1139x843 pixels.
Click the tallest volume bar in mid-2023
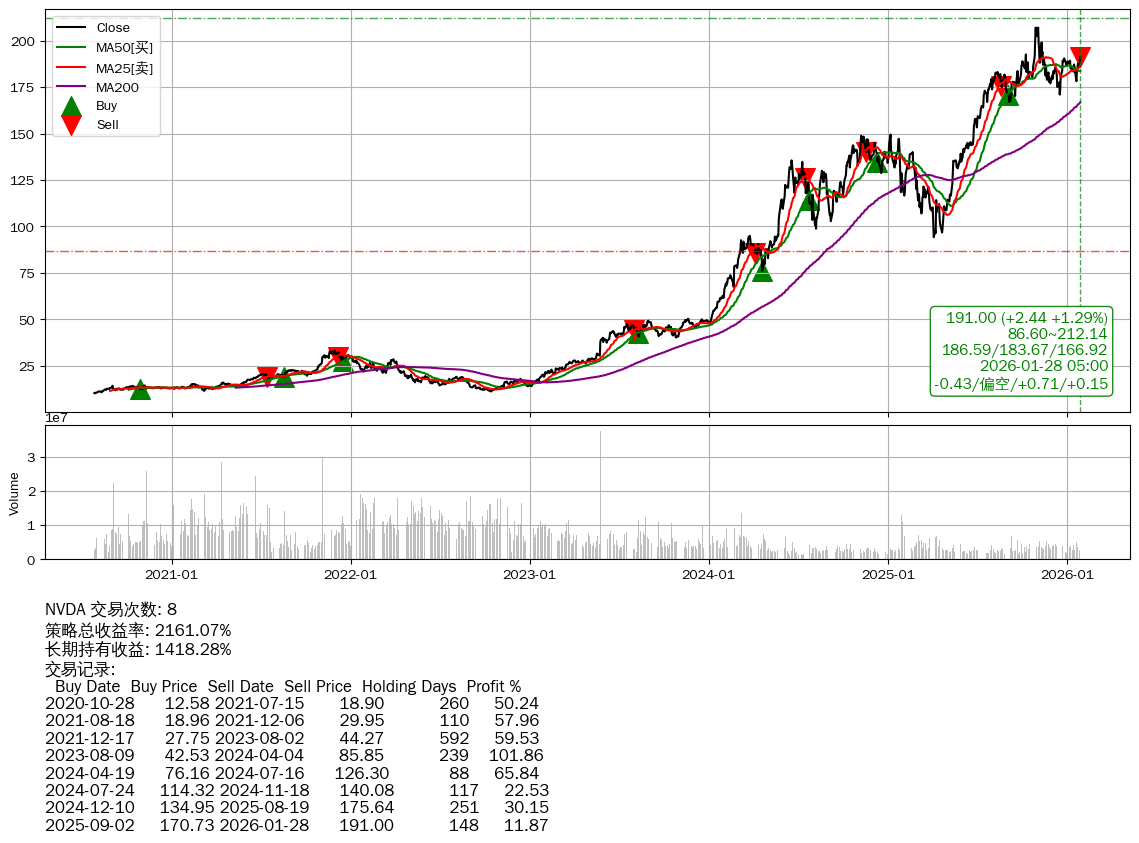(x=600, y=495)
